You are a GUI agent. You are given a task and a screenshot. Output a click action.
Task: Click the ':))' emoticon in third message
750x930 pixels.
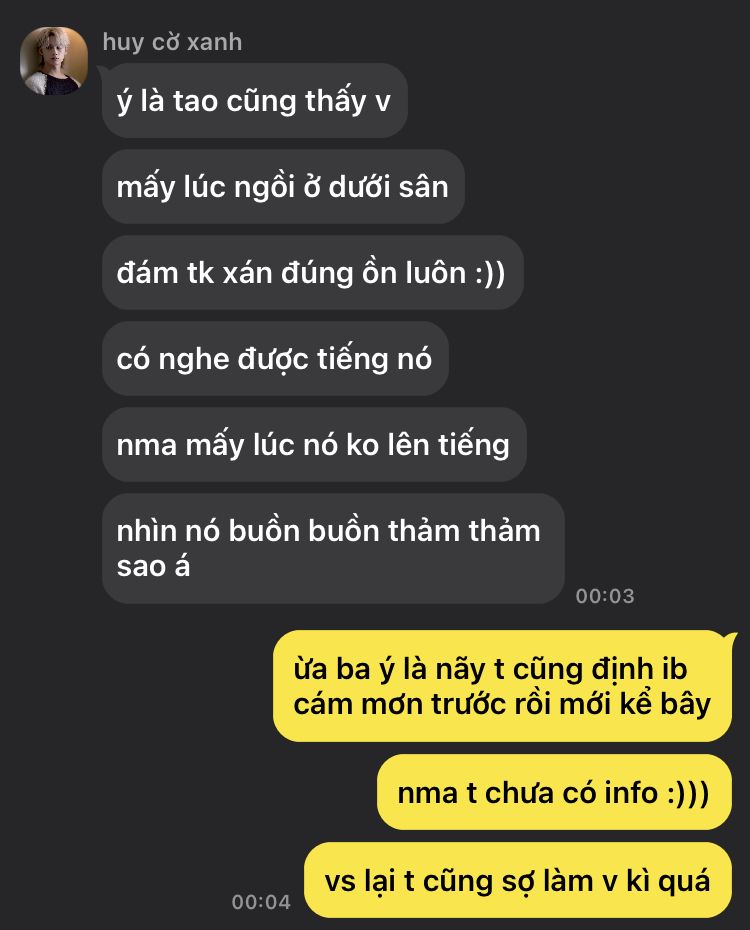pos(490,273)
